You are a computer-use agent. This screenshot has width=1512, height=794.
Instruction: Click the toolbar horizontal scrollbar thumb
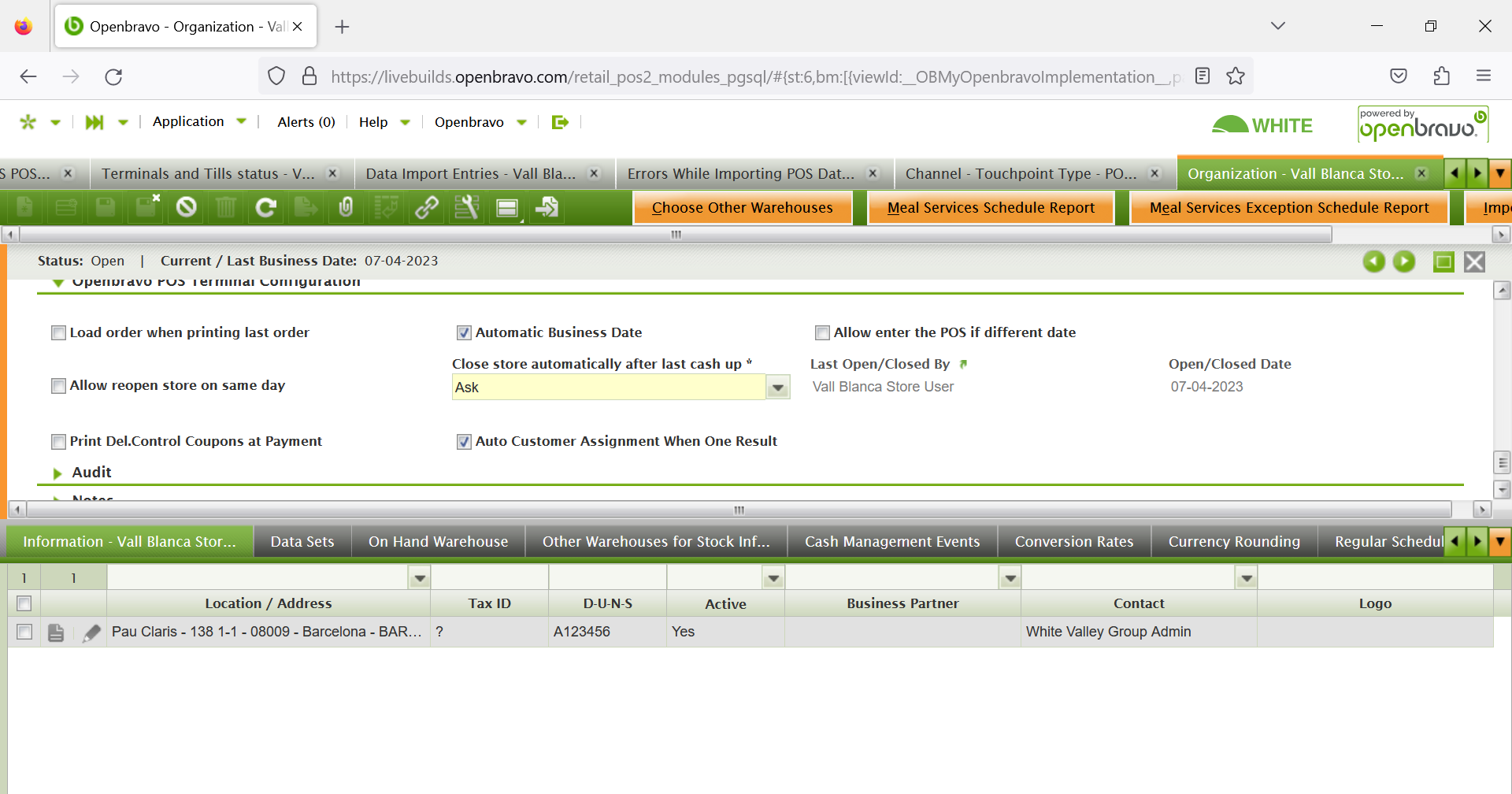pos(676,235)
